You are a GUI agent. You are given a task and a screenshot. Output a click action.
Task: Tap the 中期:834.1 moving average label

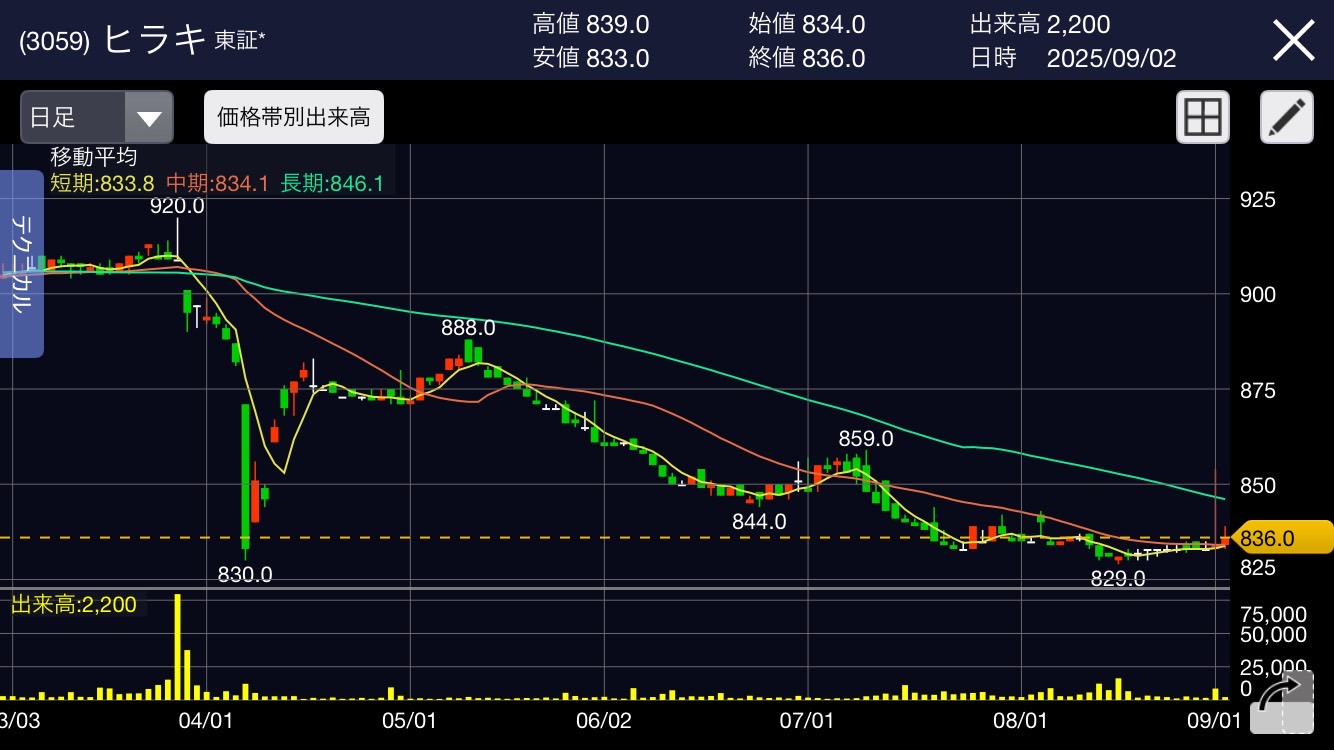tap(217, 182)
